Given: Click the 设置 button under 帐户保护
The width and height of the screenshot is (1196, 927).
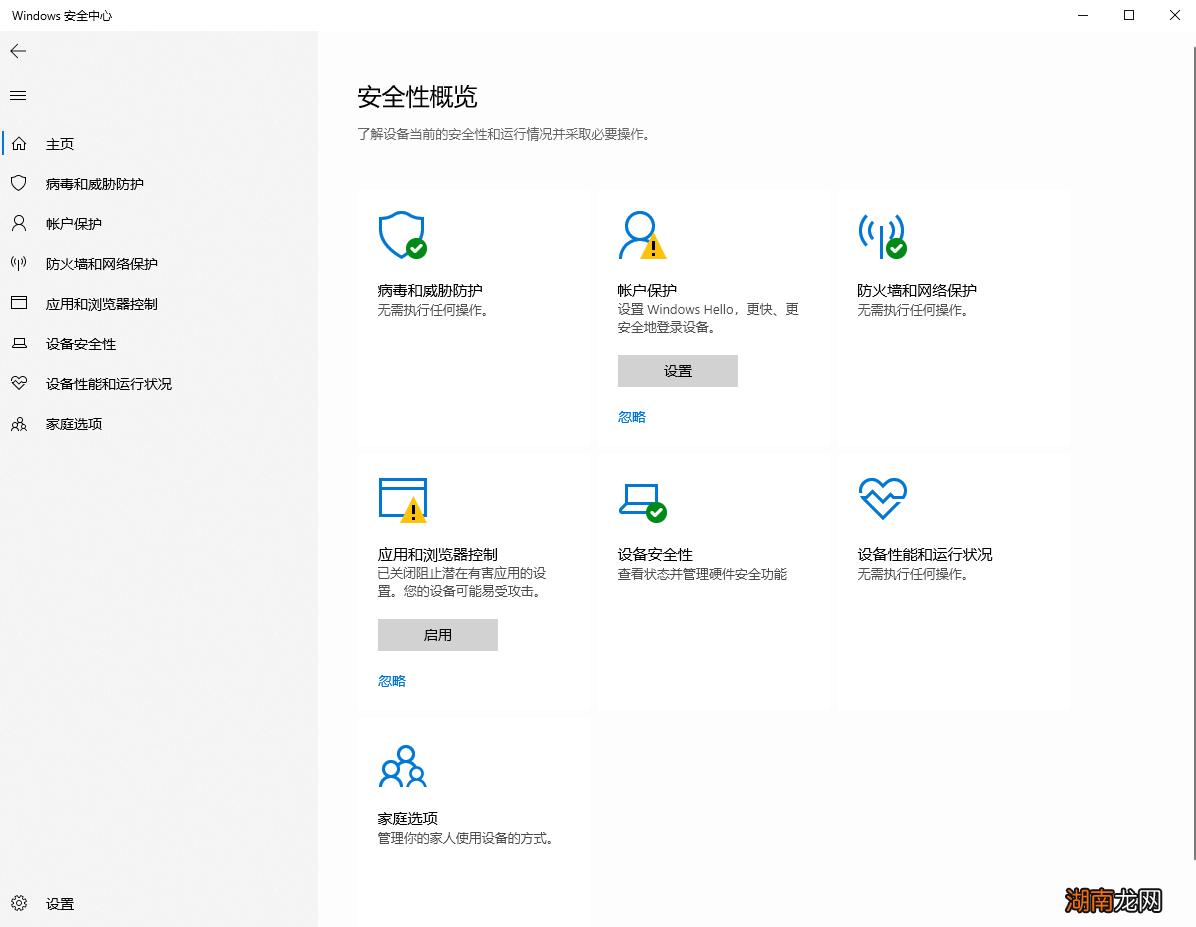Looking at the screenshot, I should [677, 371].
